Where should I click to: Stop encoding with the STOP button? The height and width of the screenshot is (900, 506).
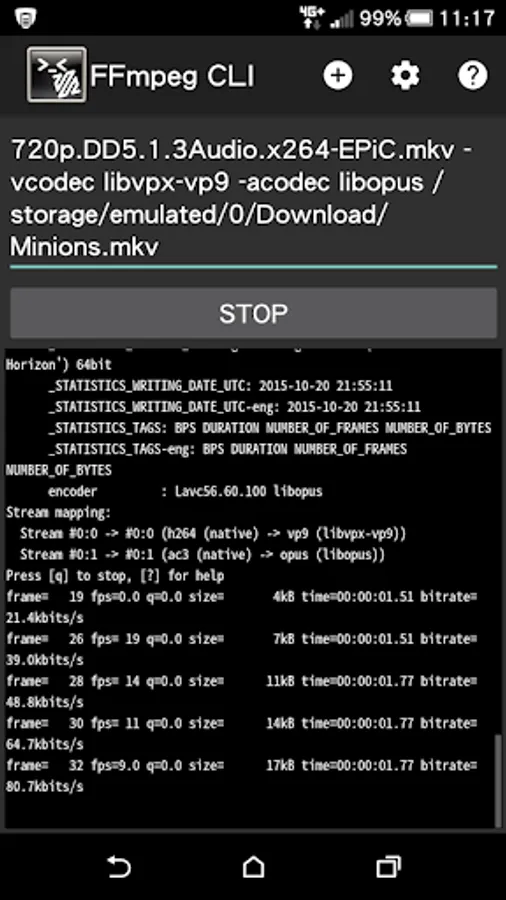pos(253,313)
